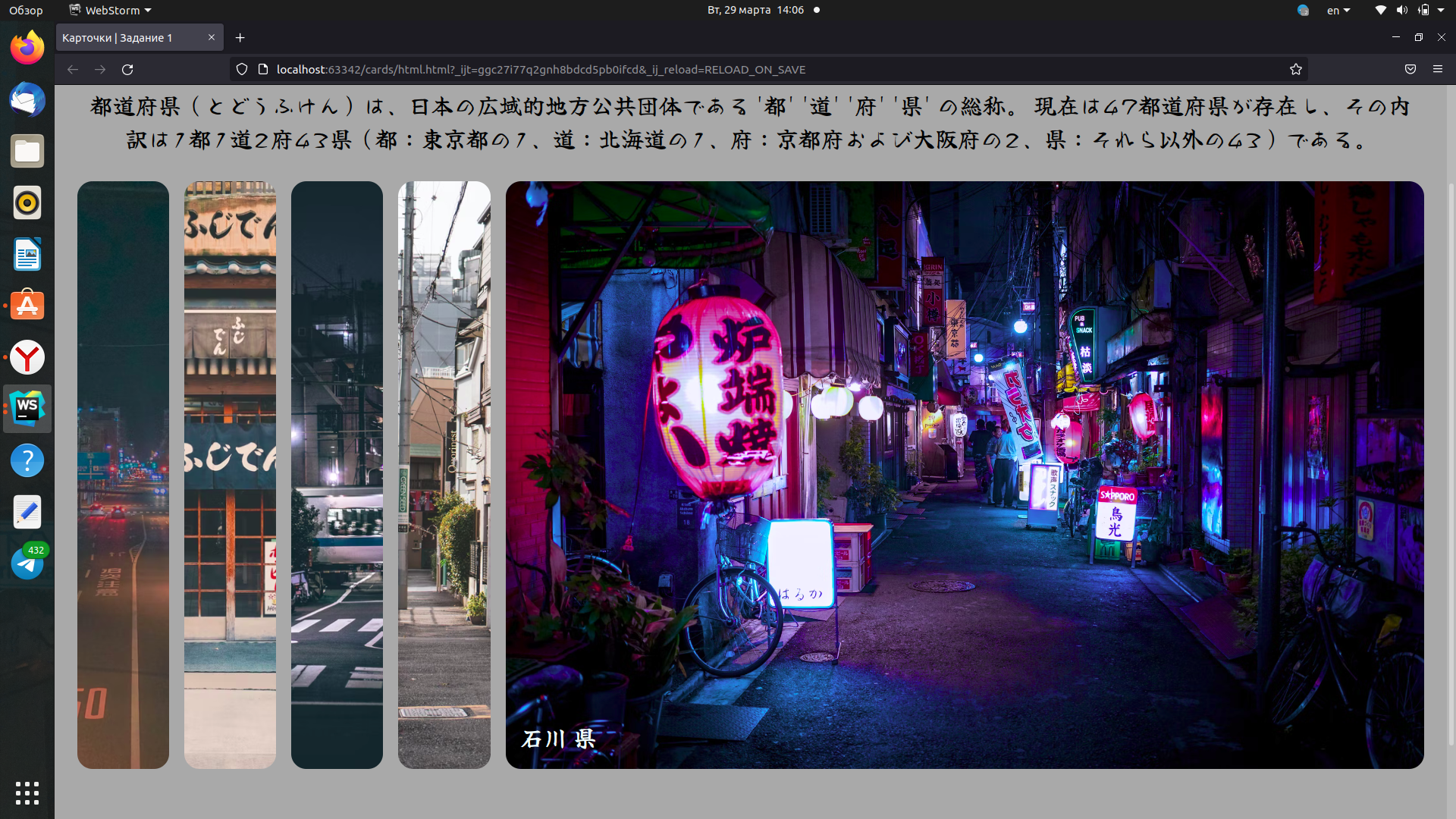Expand the dark night street card
Screen dimensions: 1456x819
tap(123, 475)
